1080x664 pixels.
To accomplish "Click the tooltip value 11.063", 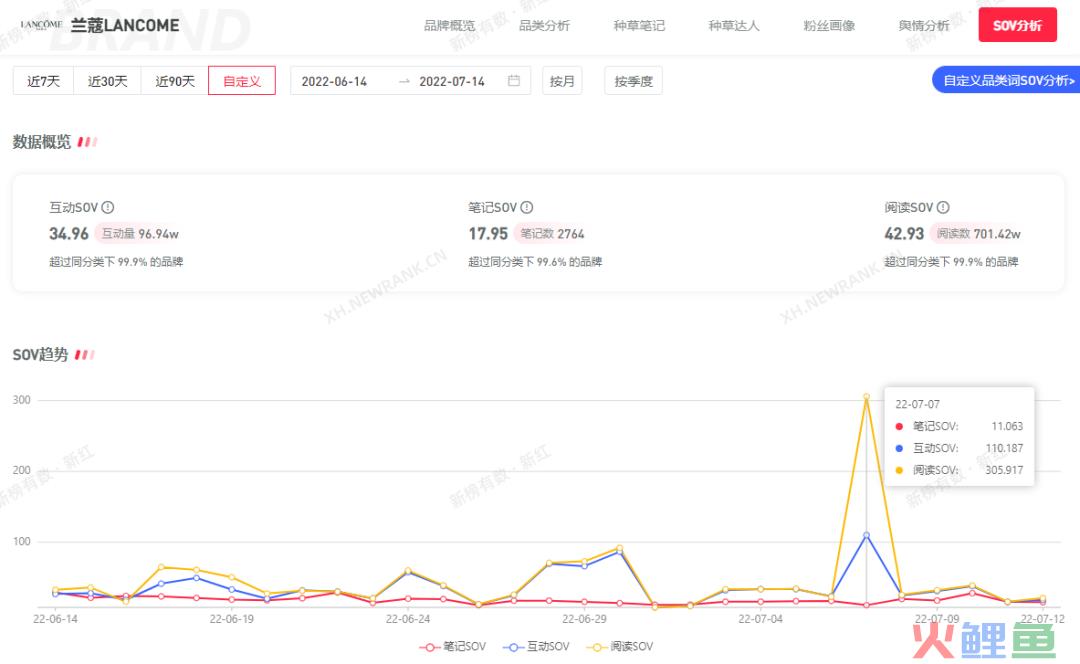I will coord(1007,426).
